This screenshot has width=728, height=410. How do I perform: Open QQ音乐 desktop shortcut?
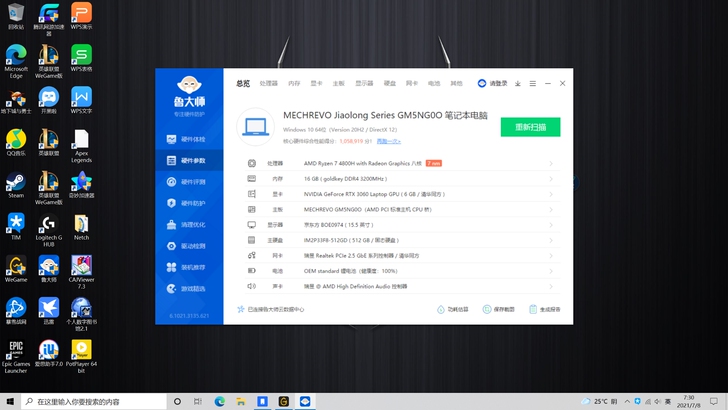(16, 143)
